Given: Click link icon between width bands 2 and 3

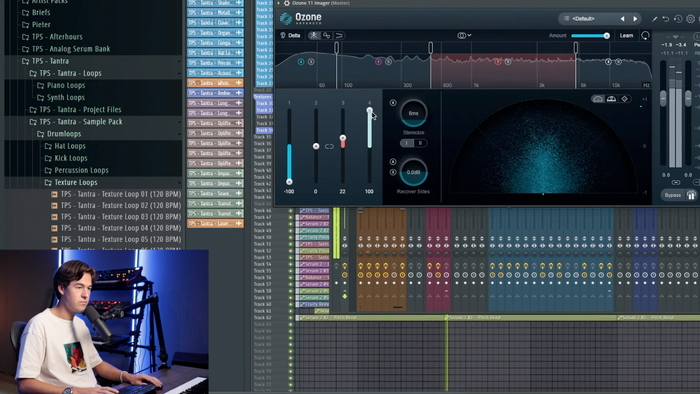Looking at the screenshot, I should (329, 146).
